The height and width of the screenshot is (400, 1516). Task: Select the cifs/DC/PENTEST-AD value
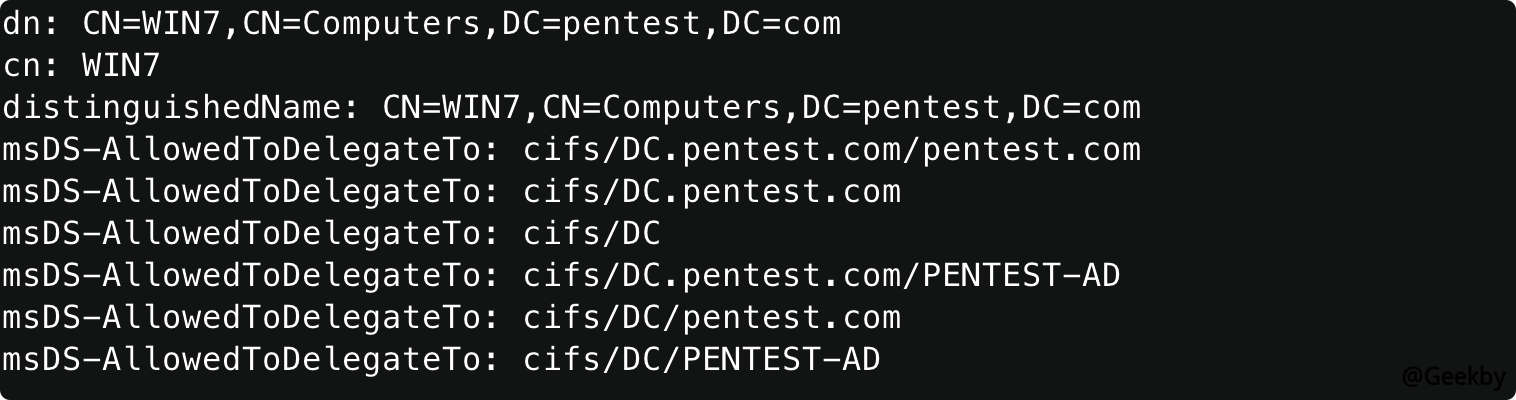point(702,359)
